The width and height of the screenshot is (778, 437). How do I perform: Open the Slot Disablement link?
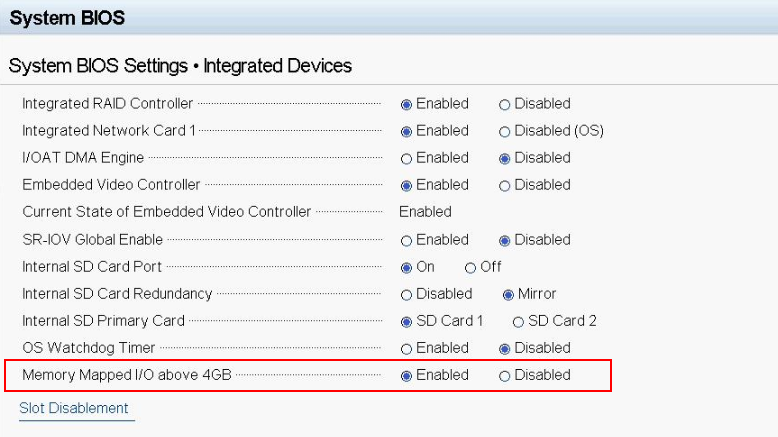(74, 408)
